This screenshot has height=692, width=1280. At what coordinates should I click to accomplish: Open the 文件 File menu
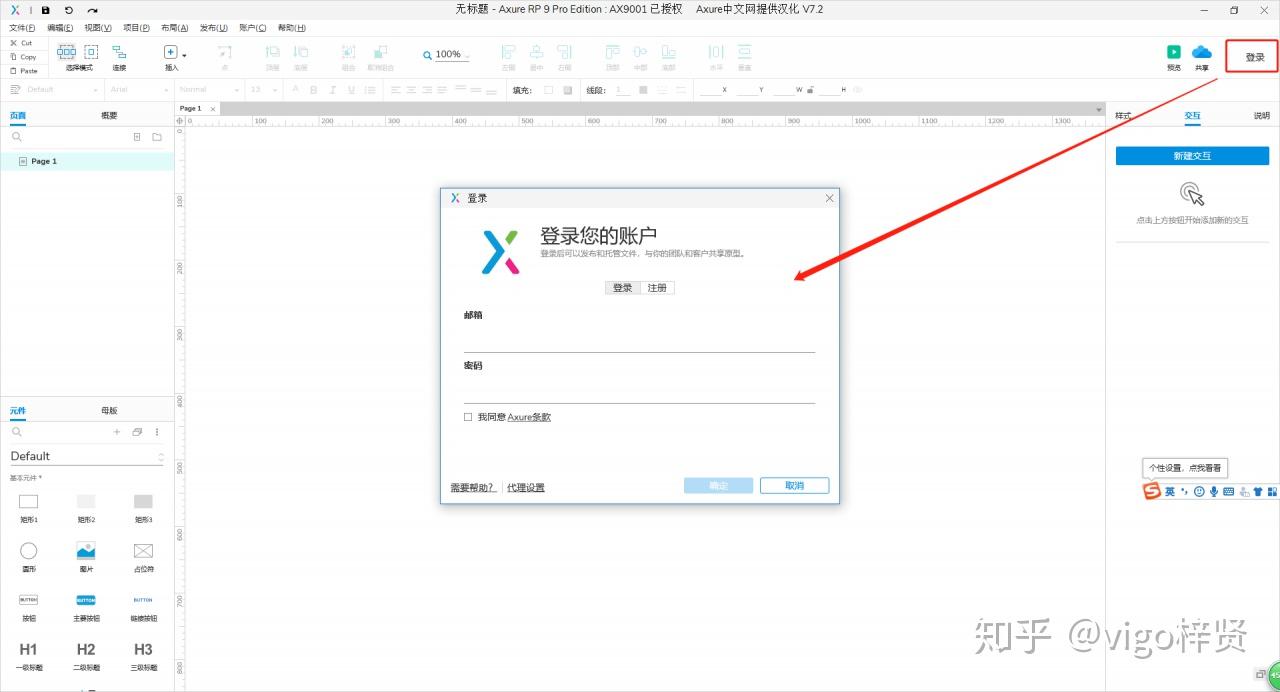pos(22,27)
